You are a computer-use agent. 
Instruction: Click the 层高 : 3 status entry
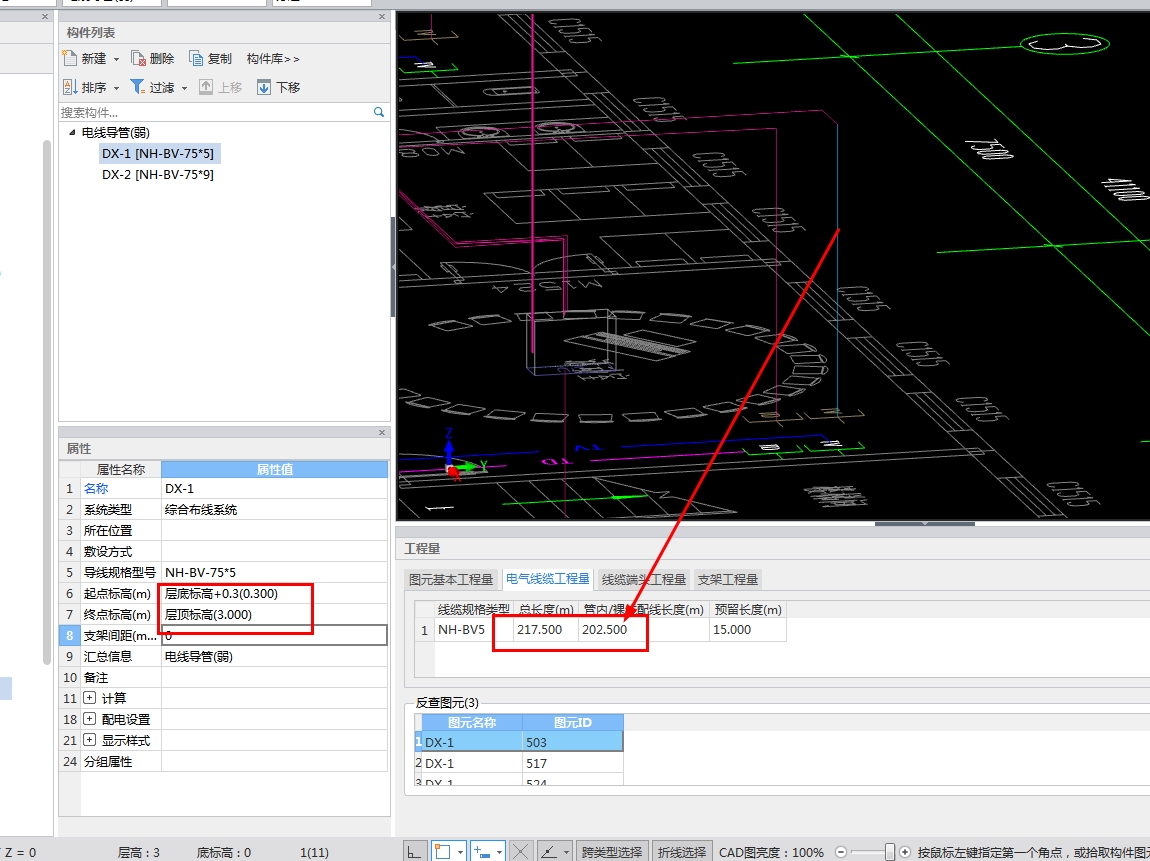tap(139, 852)
